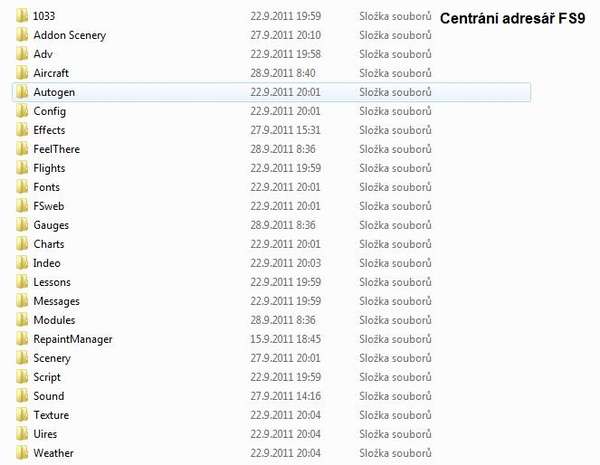Click the Aircraft folder name
The height and width of the screenshot is (465, 600).
(51, 73)
